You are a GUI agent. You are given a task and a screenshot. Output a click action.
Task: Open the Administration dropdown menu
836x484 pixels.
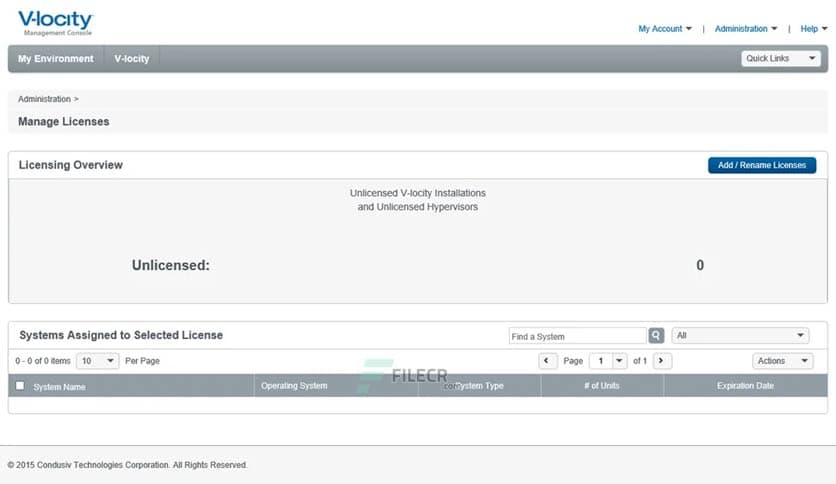click(746, 29)
